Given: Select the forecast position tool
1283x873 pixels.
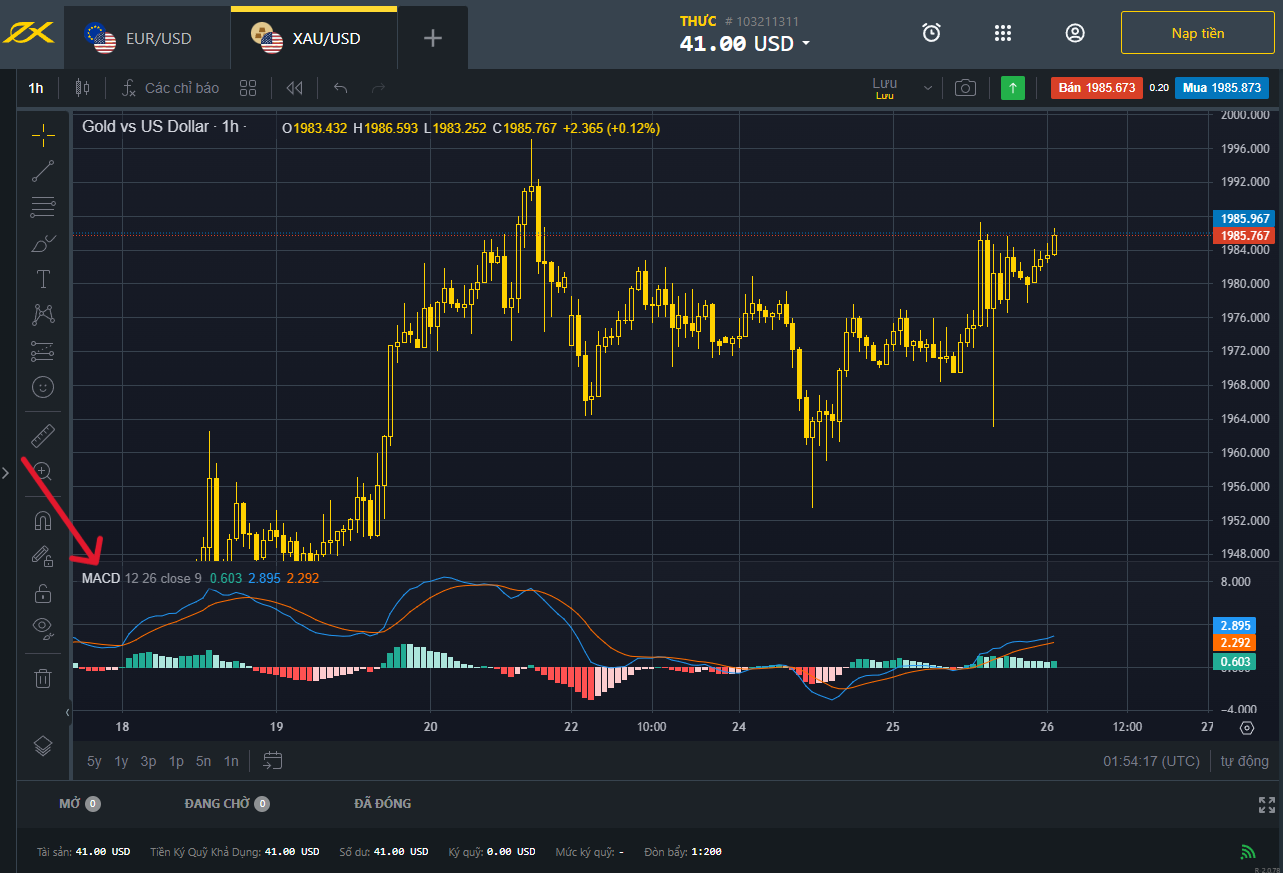Looking at the screenshot, I should pyautogui.click(x=43, y=351).
